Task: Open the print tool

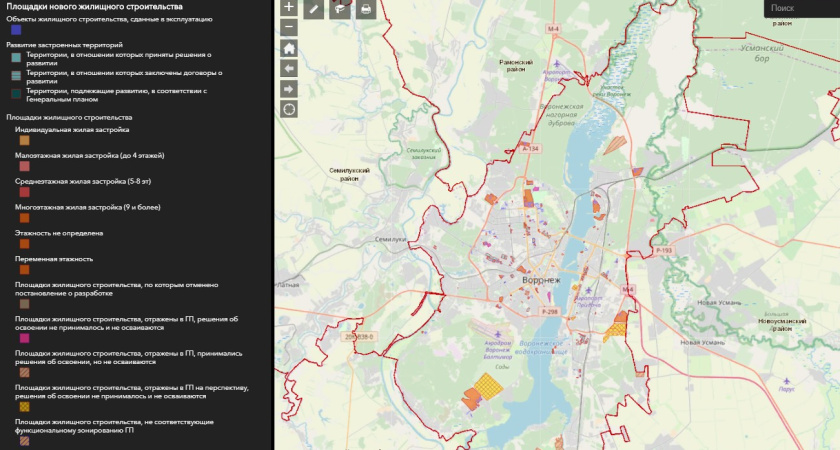Action: pos(366,9)
